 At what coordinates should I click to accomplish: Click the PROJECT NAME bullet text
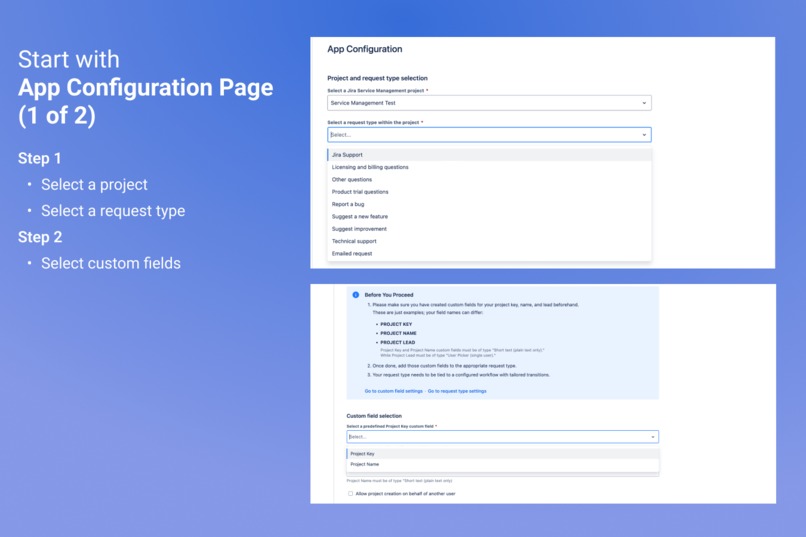pyautogui.click(x=398, y=333)
